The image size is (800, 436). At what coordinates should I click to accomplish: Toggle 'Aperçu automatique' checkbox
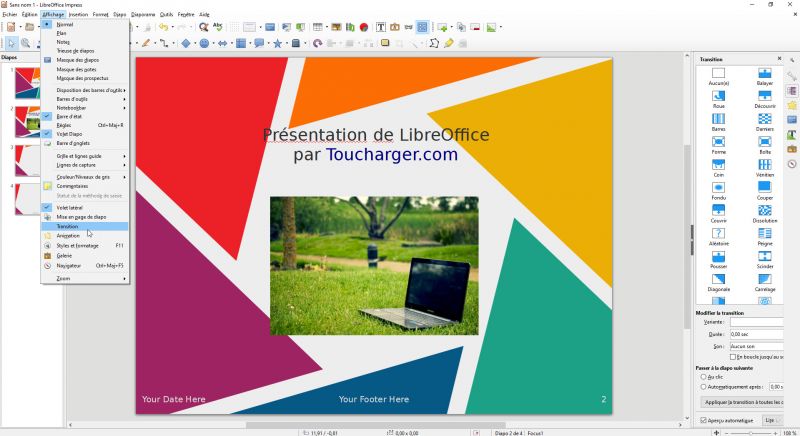(x=703, y=420)
